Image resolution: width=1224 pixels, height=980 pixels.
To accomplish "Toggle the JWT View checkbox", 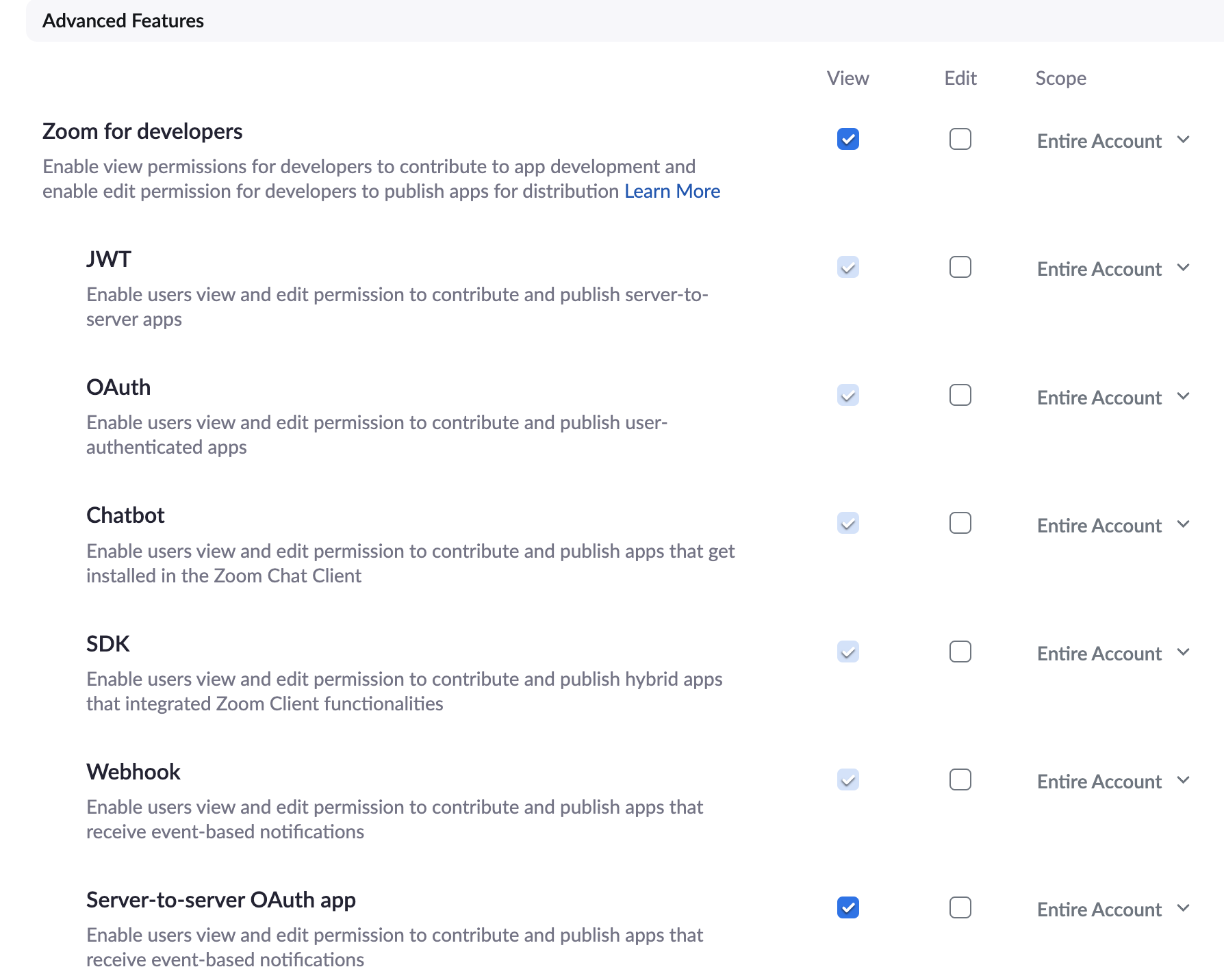I will [847, 267].
